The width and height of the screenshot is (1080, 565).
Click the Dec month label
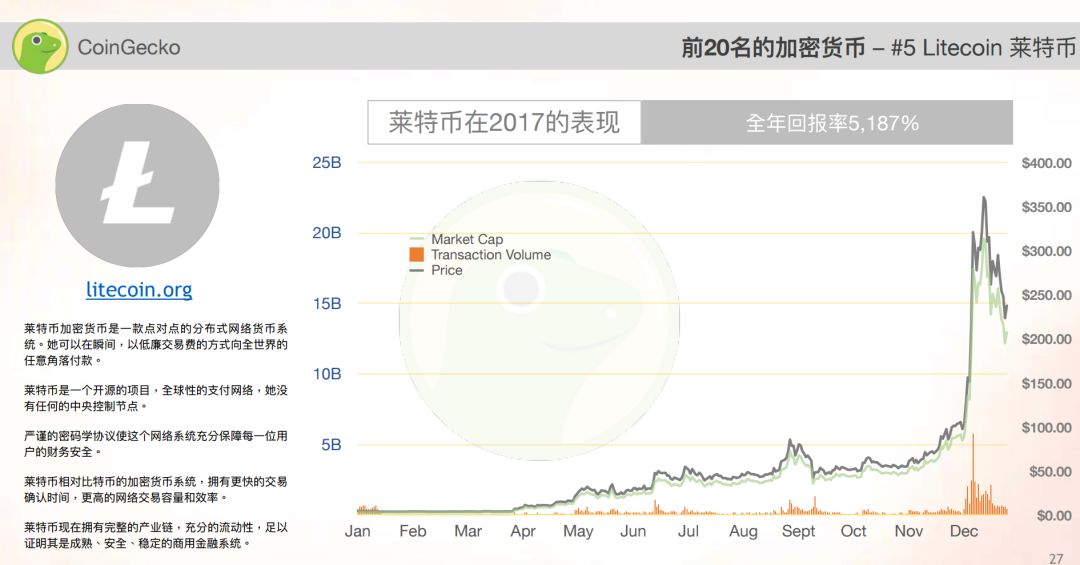coord(964,531)
